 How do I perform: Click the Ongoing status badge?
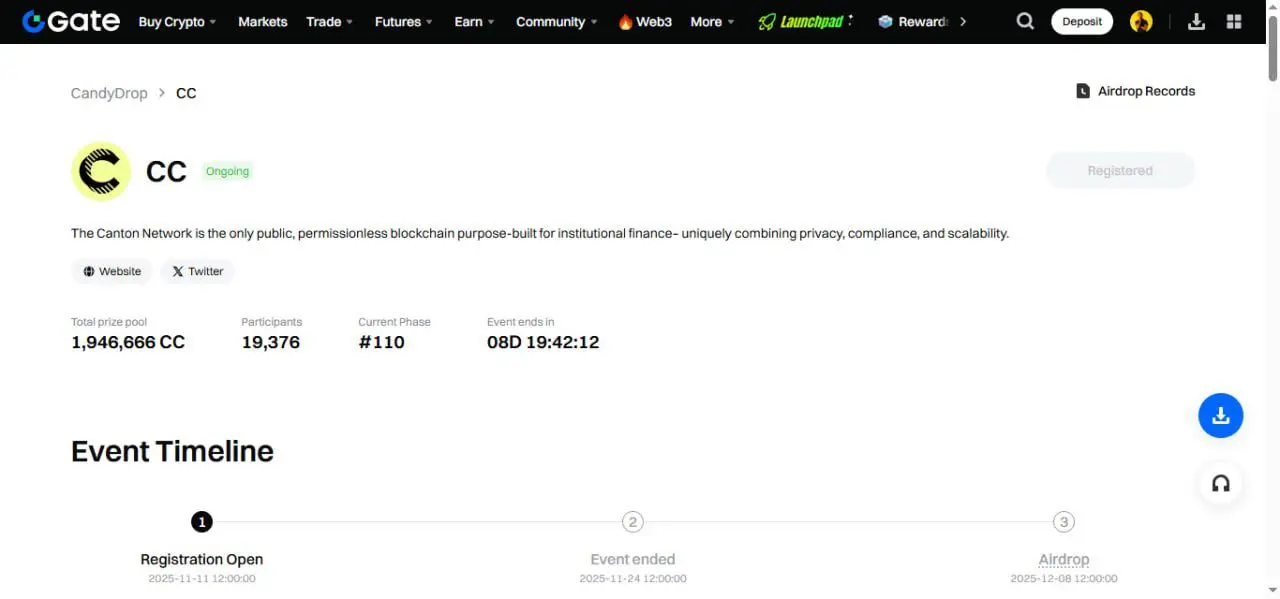pyautogui.click(x=227, y=171)
